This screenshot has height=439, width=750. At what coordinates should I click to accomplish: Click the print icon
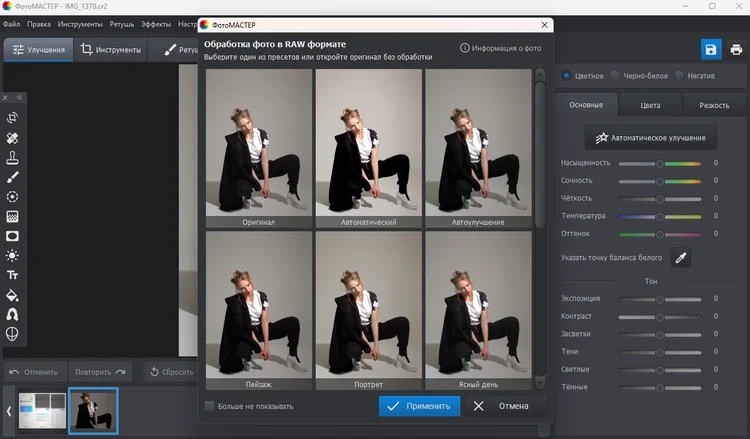click(x=735, y=49)
